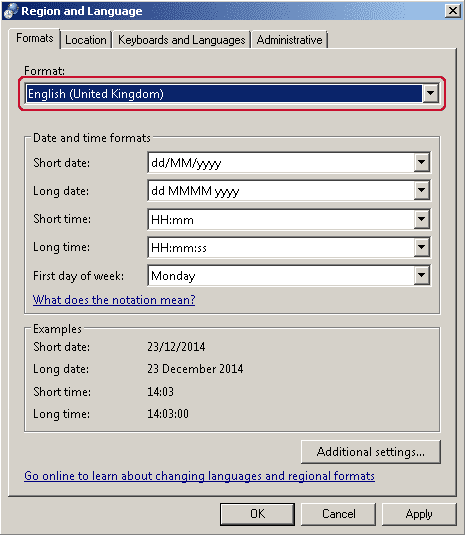This screenshot has width=465, height=535.
Task: Open 'What does the notation mean?' link
Action: 114,300
